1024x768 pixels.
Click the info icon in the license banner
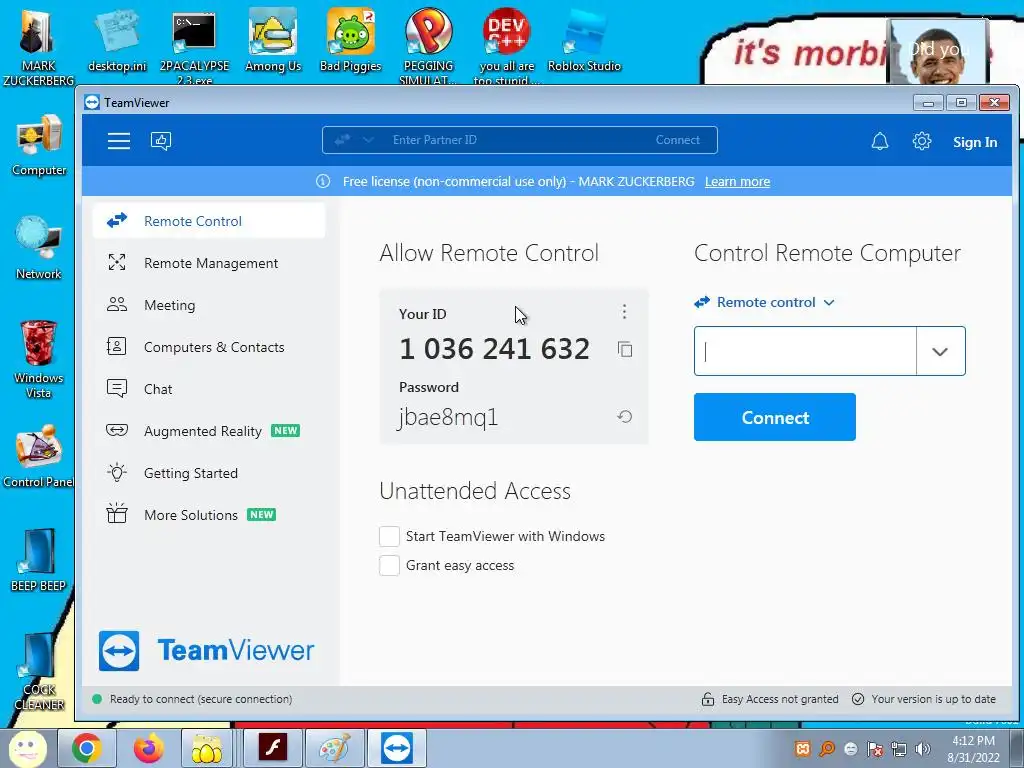pos(323,182)
